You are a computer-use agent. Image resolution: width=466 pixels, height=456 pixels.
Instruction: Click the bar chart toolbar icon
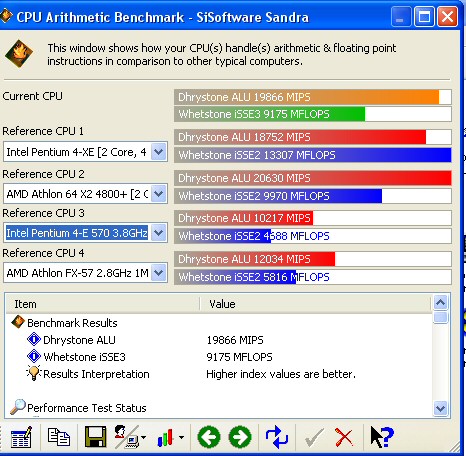[x=170, y=437]
